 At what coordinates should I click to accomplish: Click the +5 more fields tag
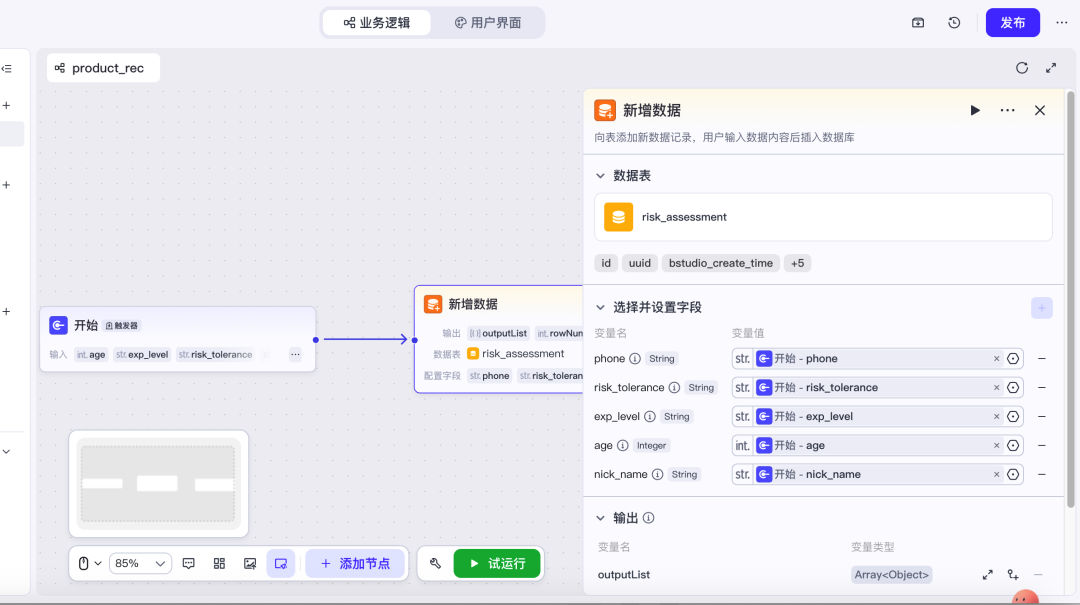tap(798, 263)
